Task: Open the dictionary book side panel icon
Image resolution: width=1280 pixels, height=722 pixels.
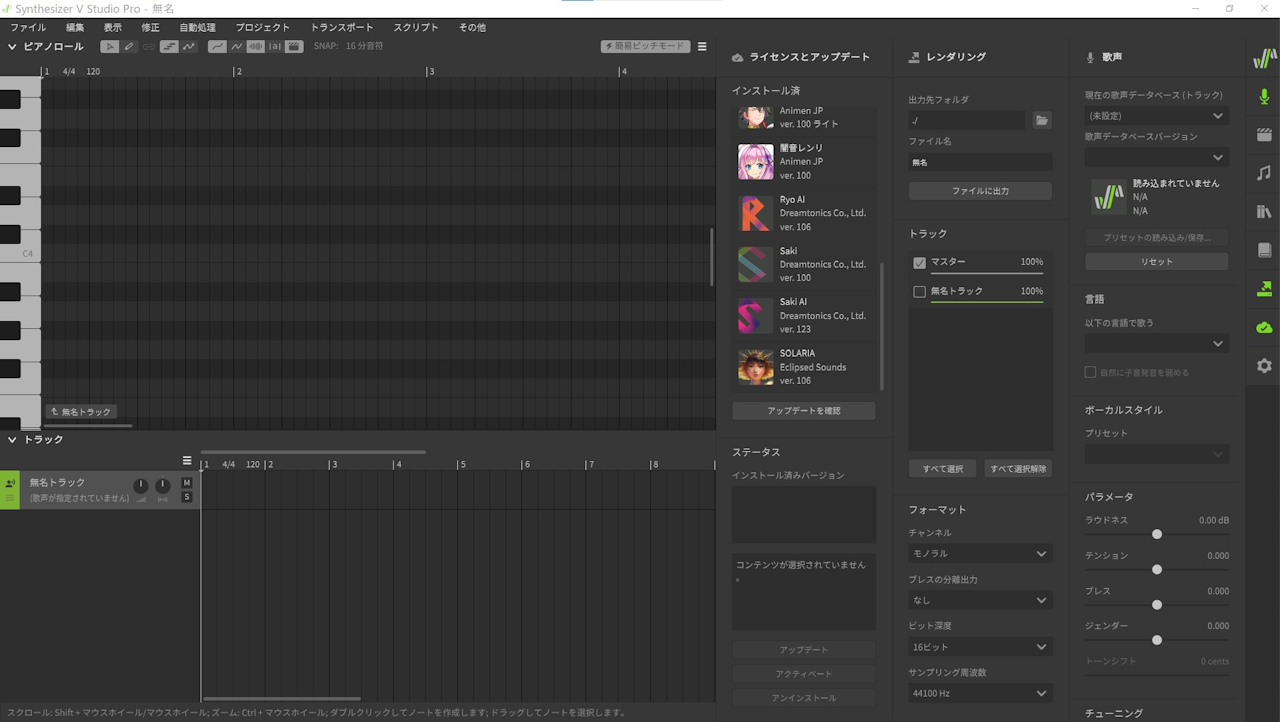Action: [x=1264, y=250]
